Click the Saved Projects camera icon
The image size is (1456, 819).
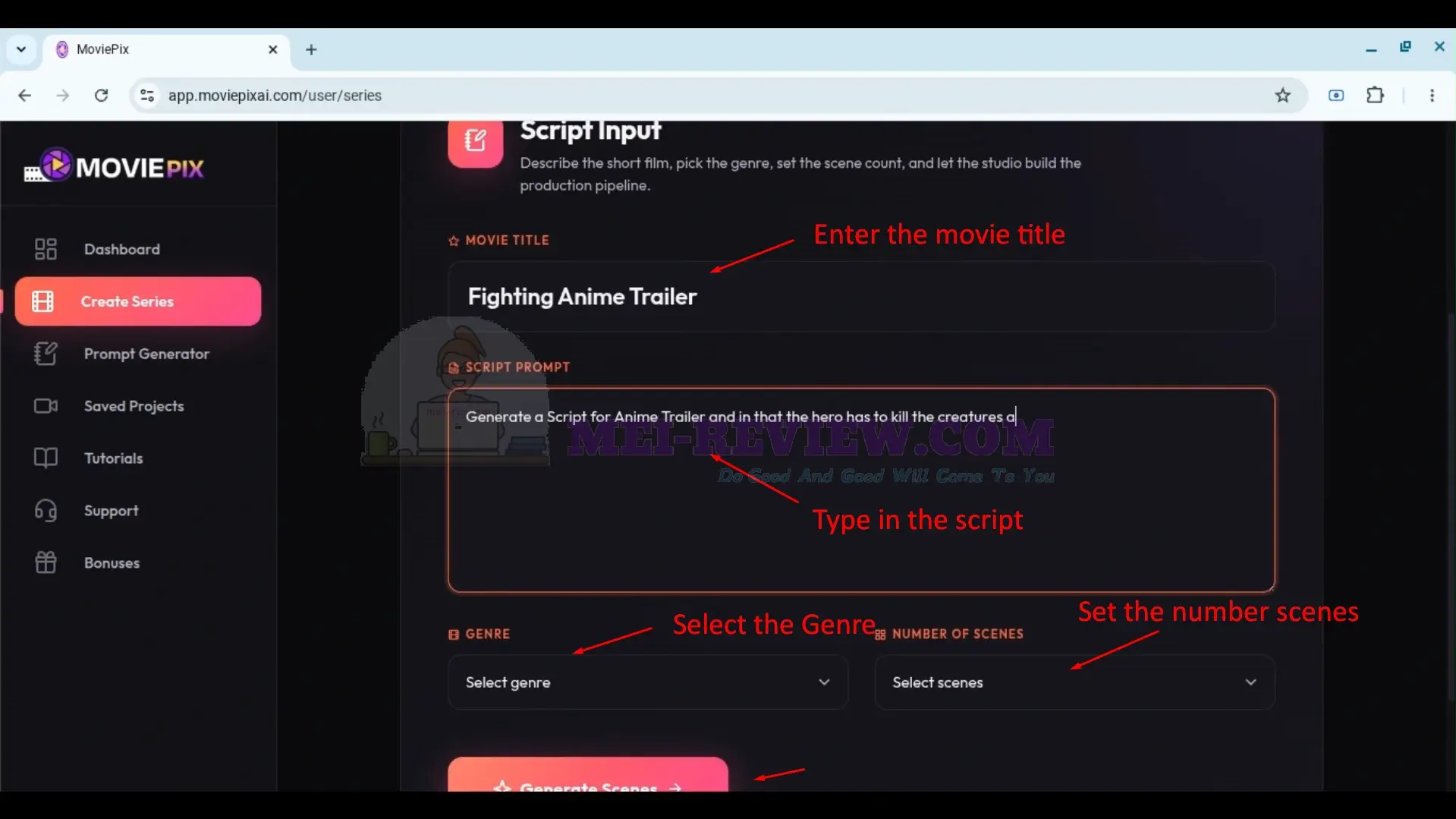click(46, 406)
